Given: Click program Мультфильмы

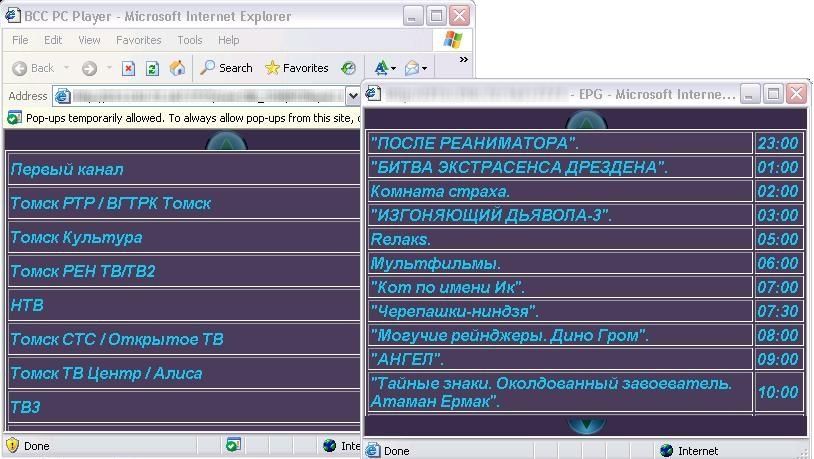Looking at the screenshot, I should [x=560, y=263].
